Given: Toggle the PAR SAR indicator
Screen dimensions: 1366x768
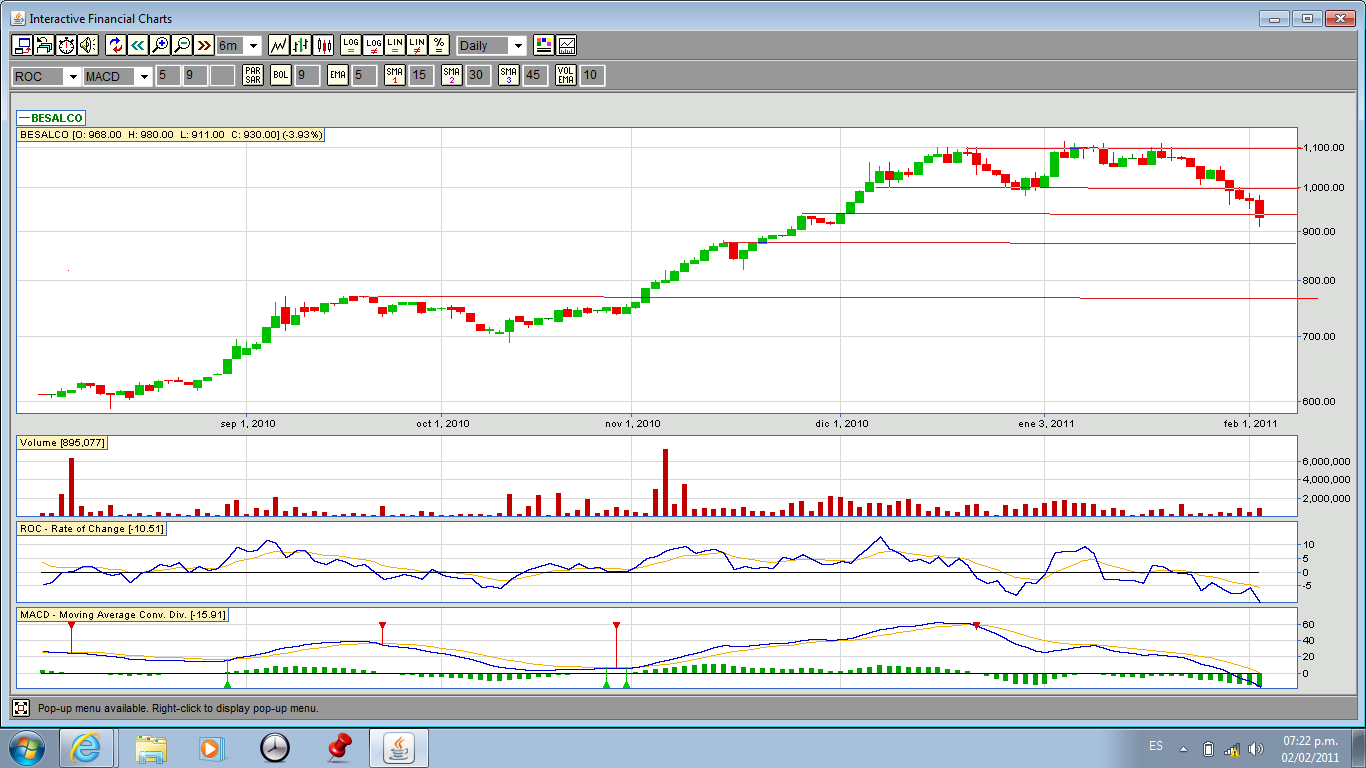Looking at the screenshot, I should pyautogui.click(x=253, y=75).
